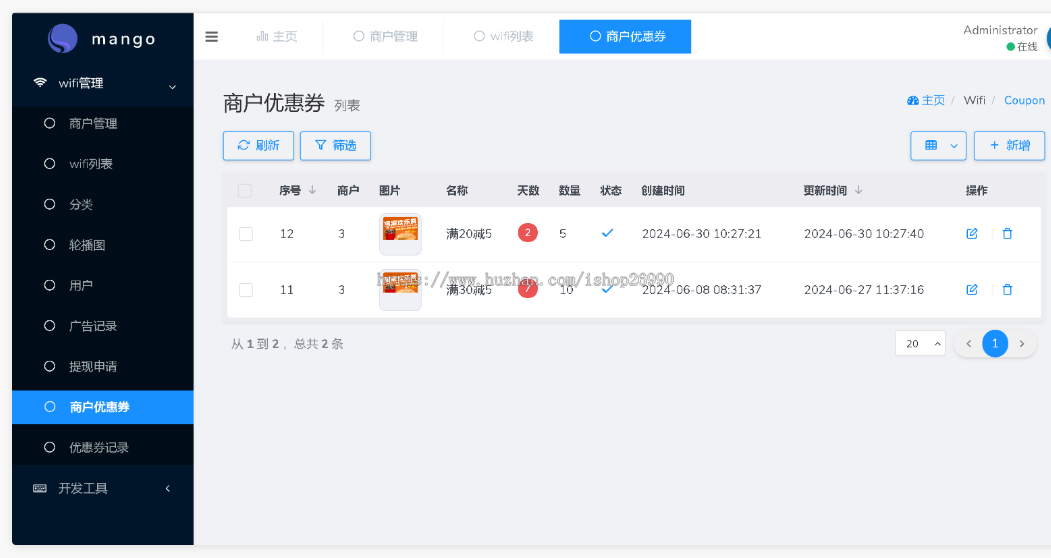Open 优惠券记录 in sidebar

[103, 447]
